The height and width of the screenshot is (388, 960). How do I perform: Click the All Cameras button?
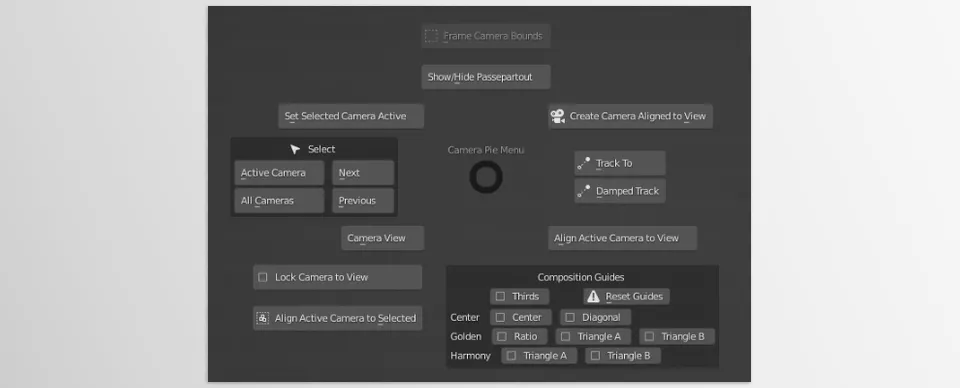coord(279,201)
